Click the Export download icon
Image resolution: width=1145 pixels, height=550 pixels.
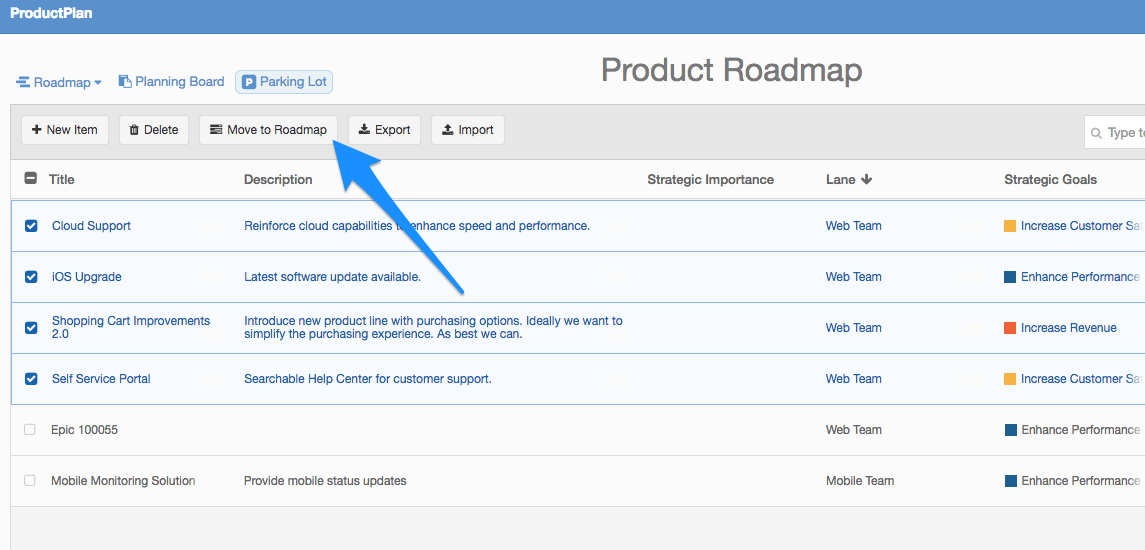pos(364,130)
